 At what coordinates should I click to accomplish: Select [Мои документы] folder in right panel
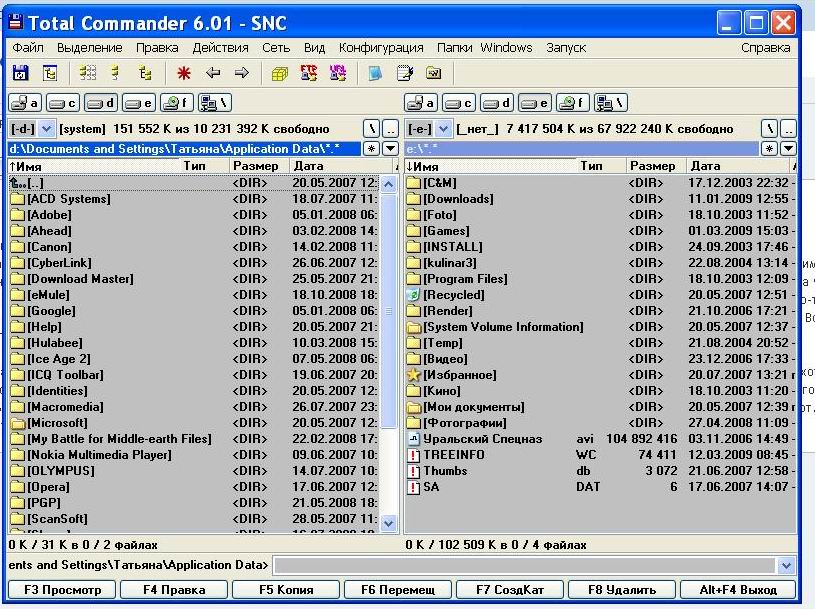point(601,407)
